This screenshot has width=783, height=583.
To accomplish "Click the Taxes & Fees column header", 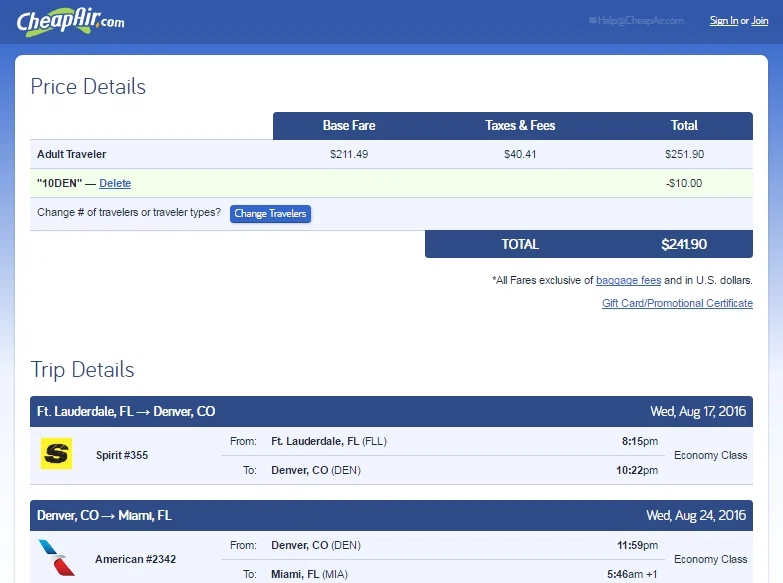I will [x=520, y=125].
